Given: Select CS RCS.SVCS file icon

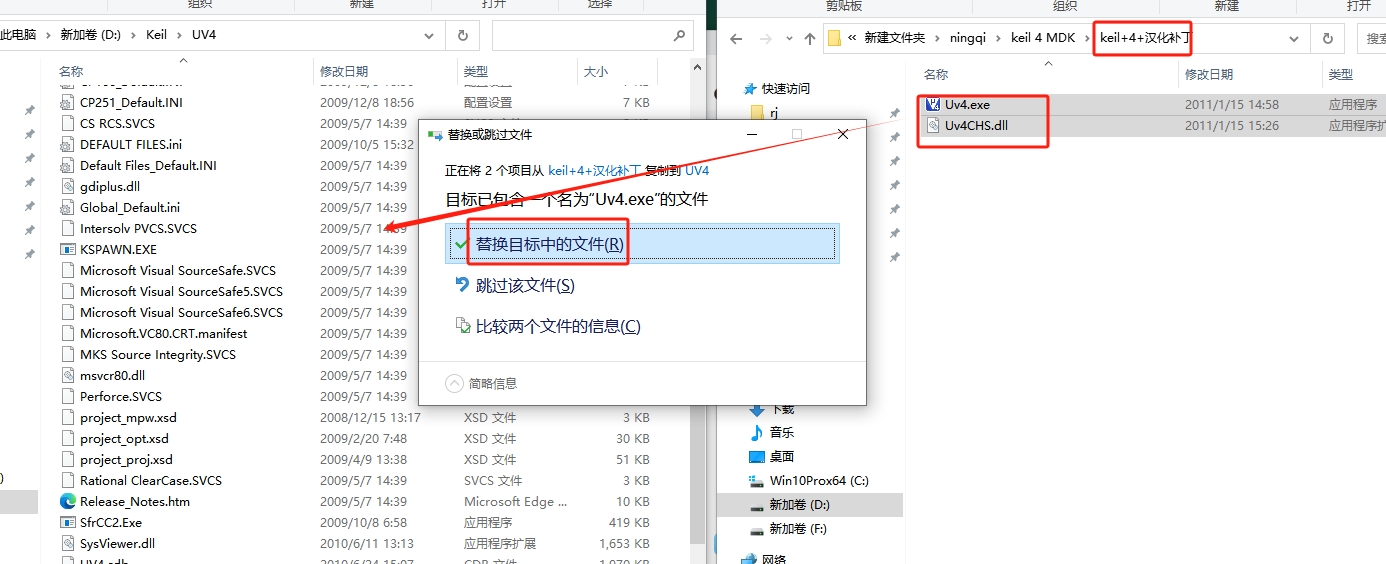Looking at the screenshot, I should tap(67, 123).
